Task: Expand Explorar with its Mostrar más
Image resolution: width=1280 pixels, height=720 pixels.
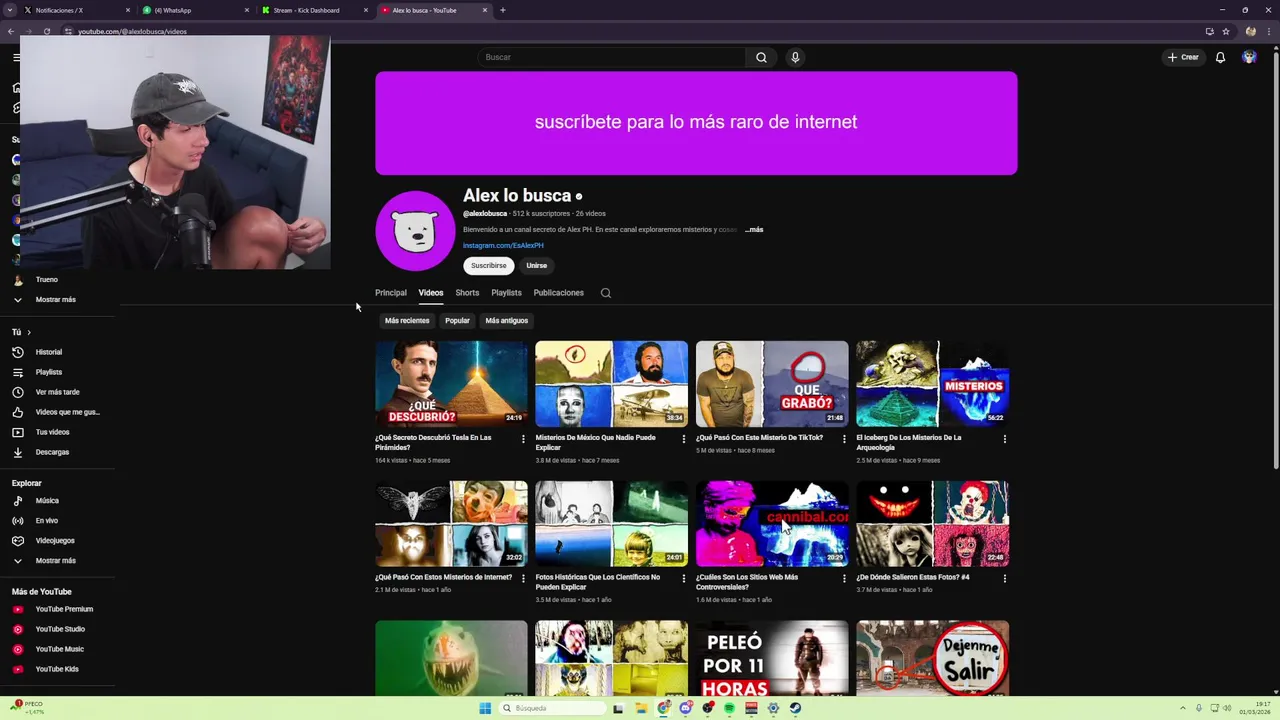Action: 58,560
